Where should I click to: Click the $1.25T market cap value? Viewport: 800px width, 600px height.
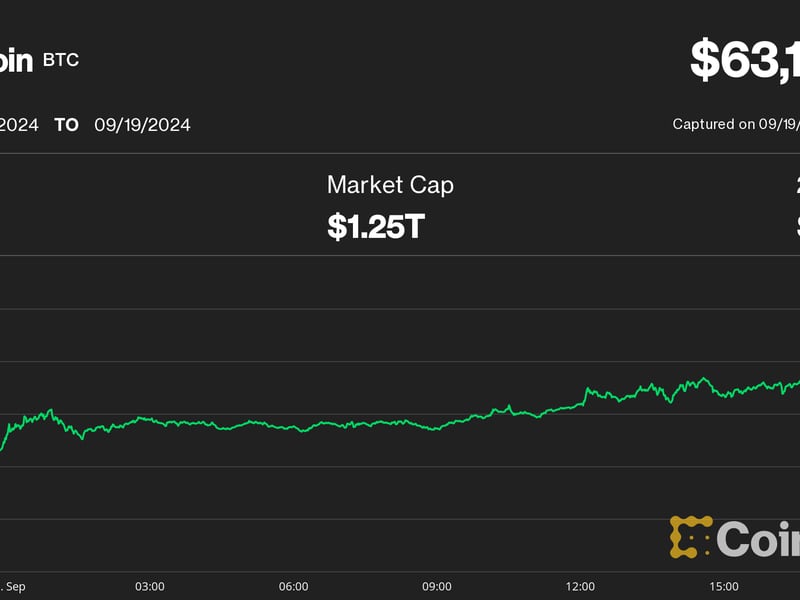[x=376, y=226]
